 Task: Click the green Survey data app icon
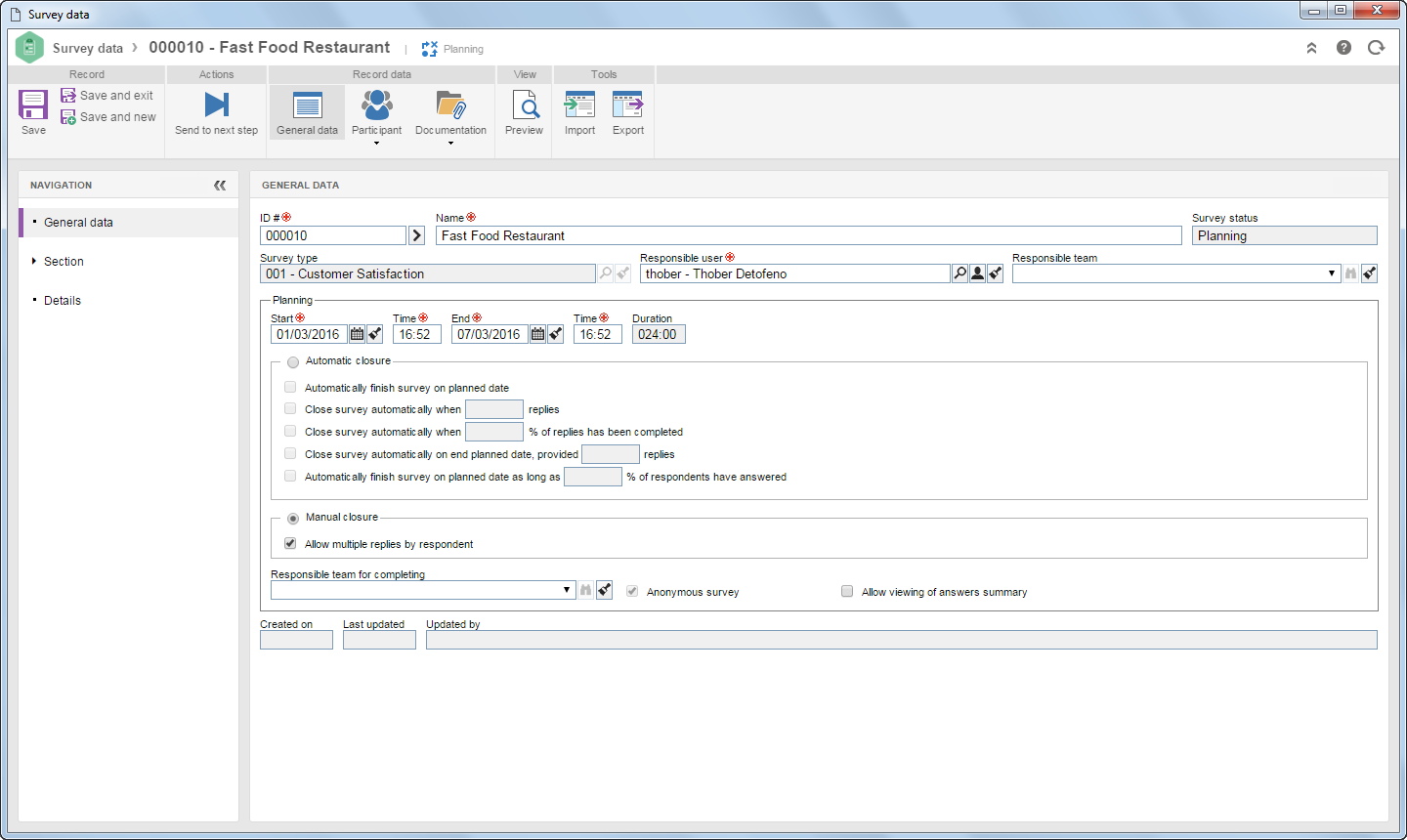[x=30, y=47]
